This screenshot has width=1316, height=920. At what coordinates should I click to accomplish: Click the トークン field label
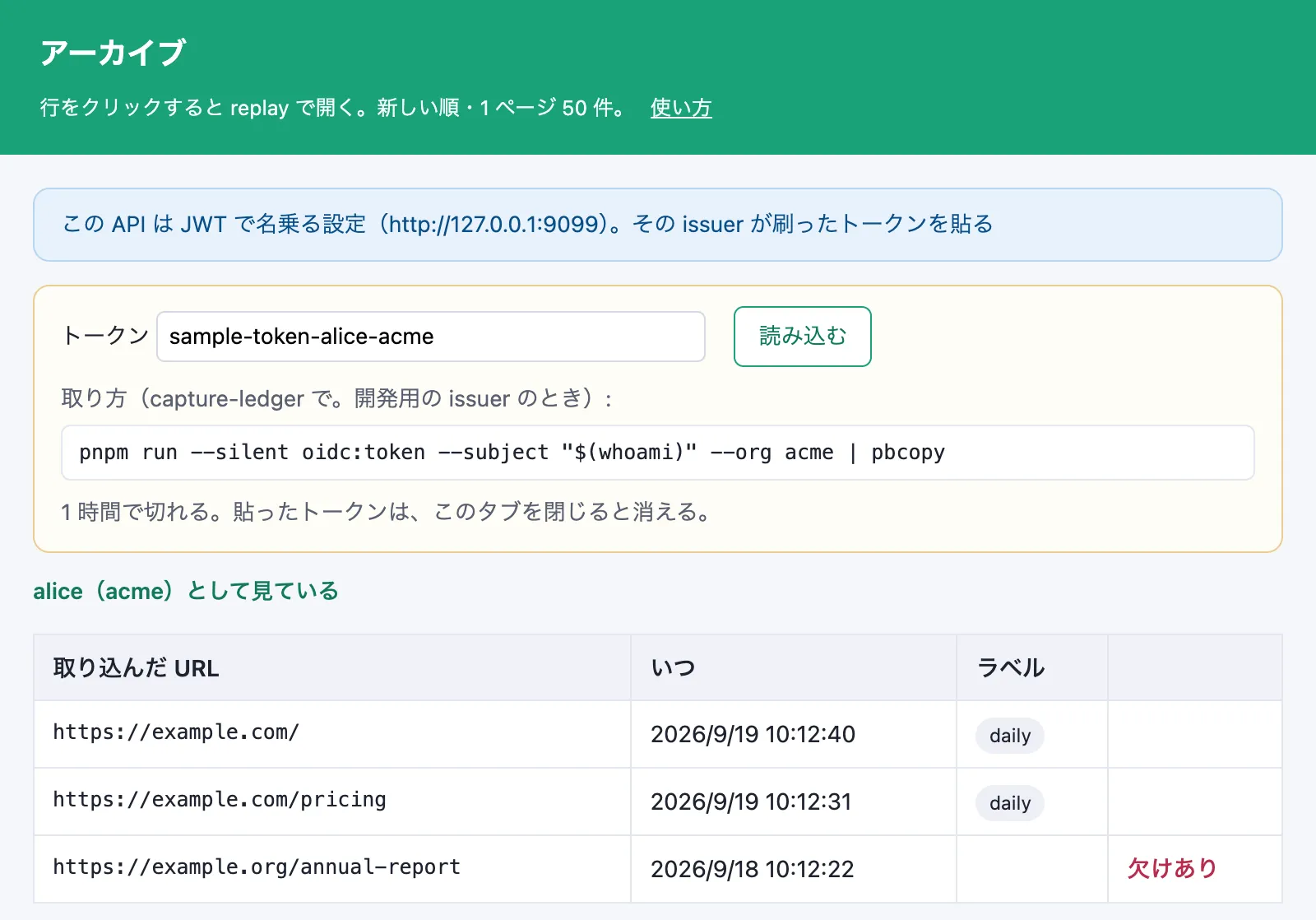(105, 336)
